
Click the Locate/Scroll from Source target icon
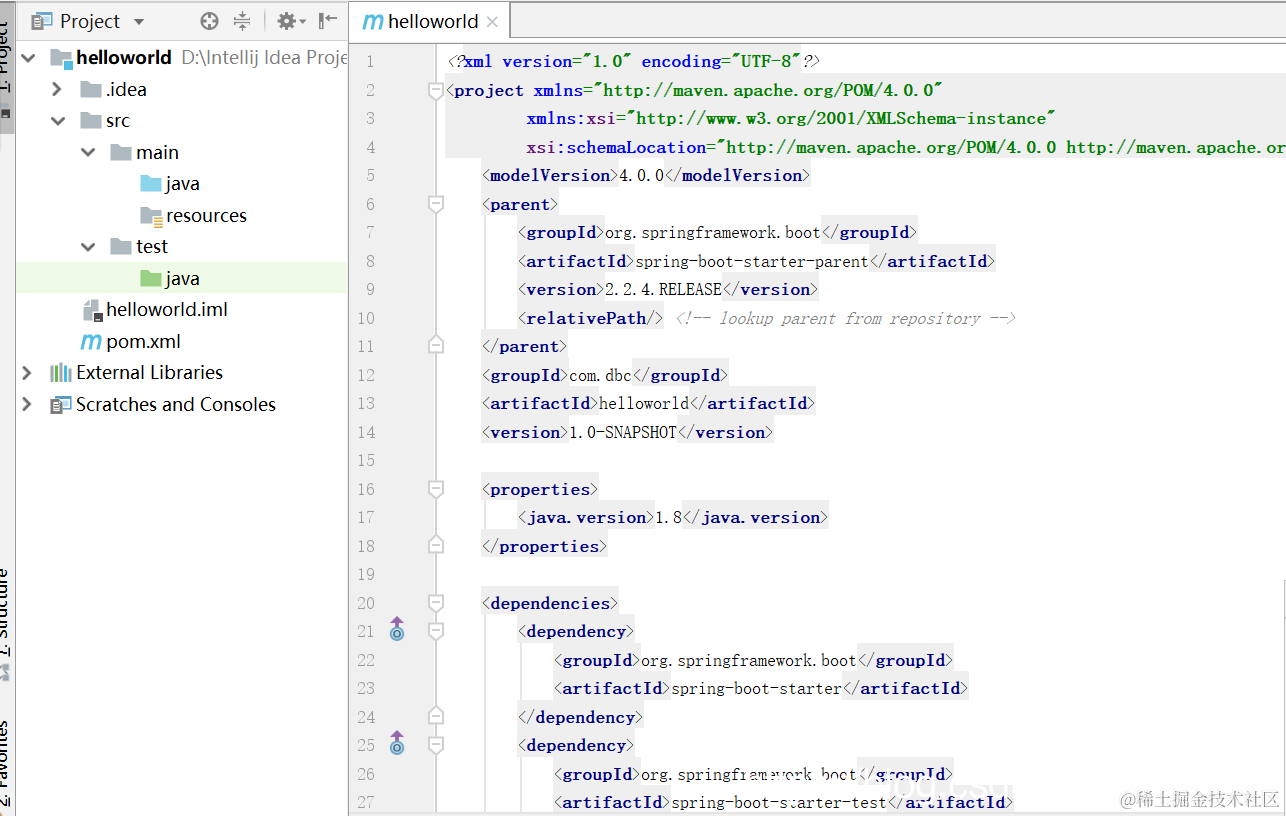(209, 21)
